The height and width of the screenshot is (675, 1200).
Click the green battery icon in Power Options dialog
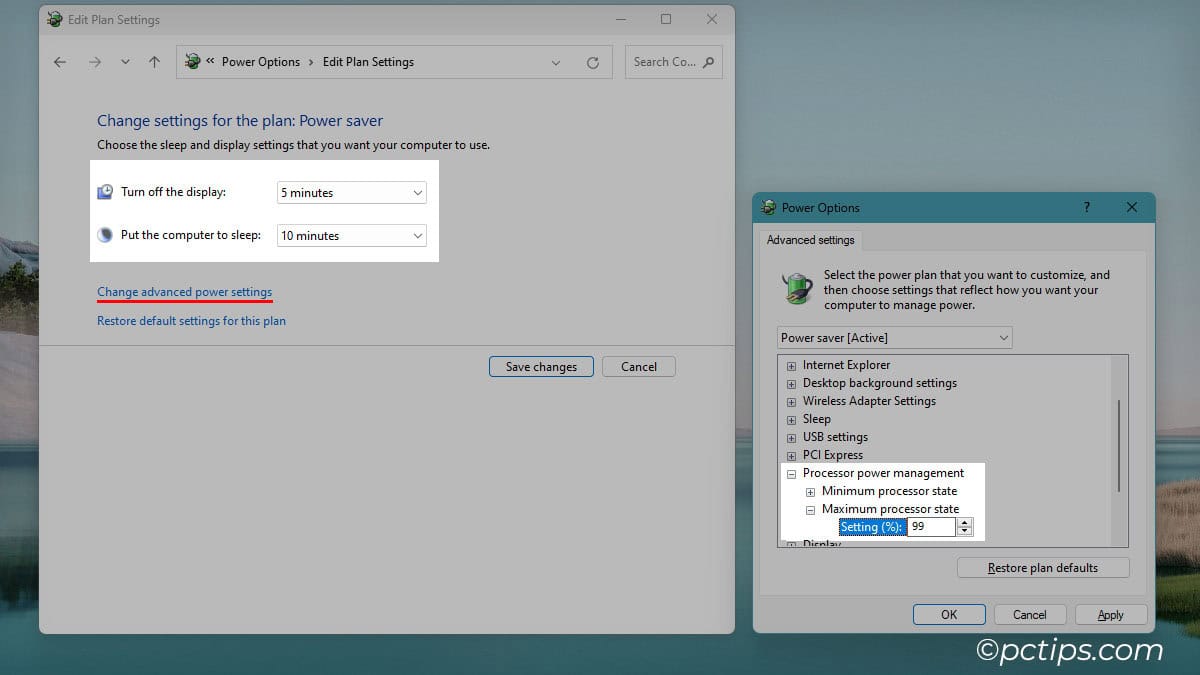tap(795, 288)
